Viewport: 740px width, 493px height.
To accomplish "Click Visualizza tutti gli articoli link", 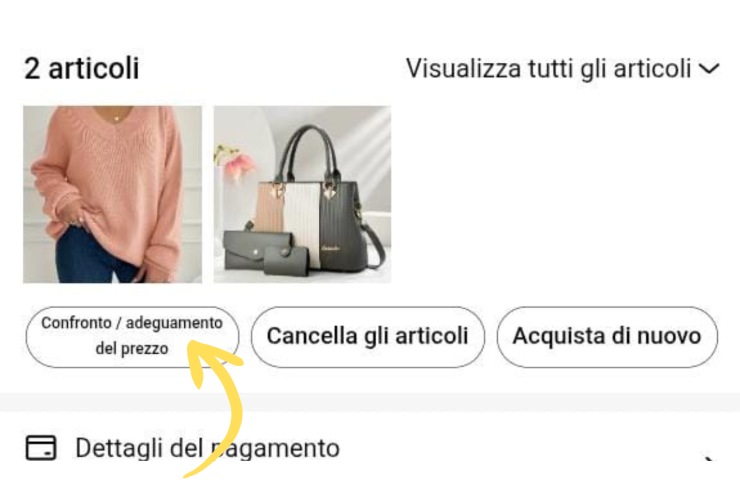I will point(549,69).
